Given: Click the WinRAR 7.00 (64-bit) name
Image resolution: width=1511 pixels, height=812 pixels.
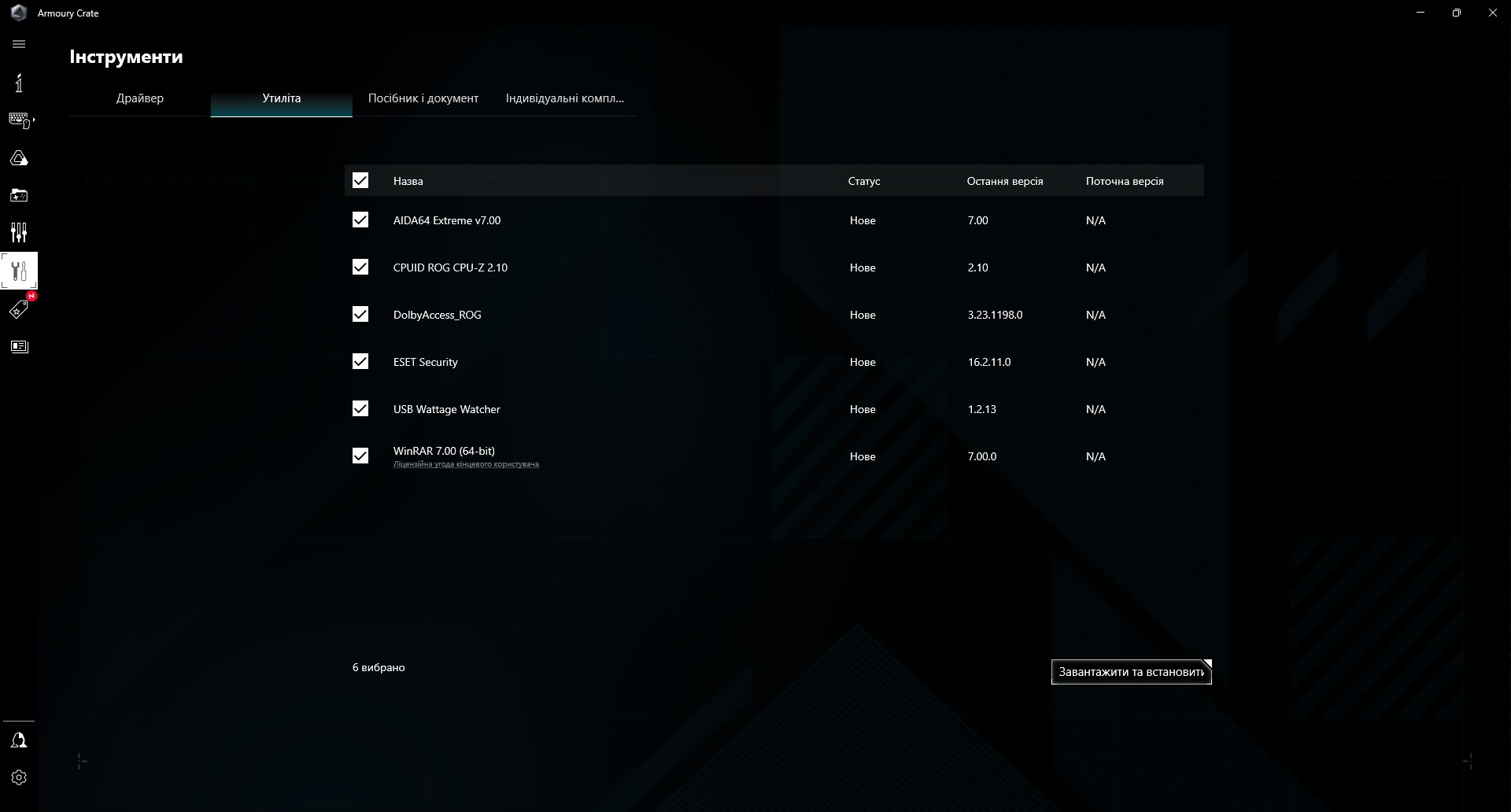Looking at the screenshot, I should [x=444, y=451].
